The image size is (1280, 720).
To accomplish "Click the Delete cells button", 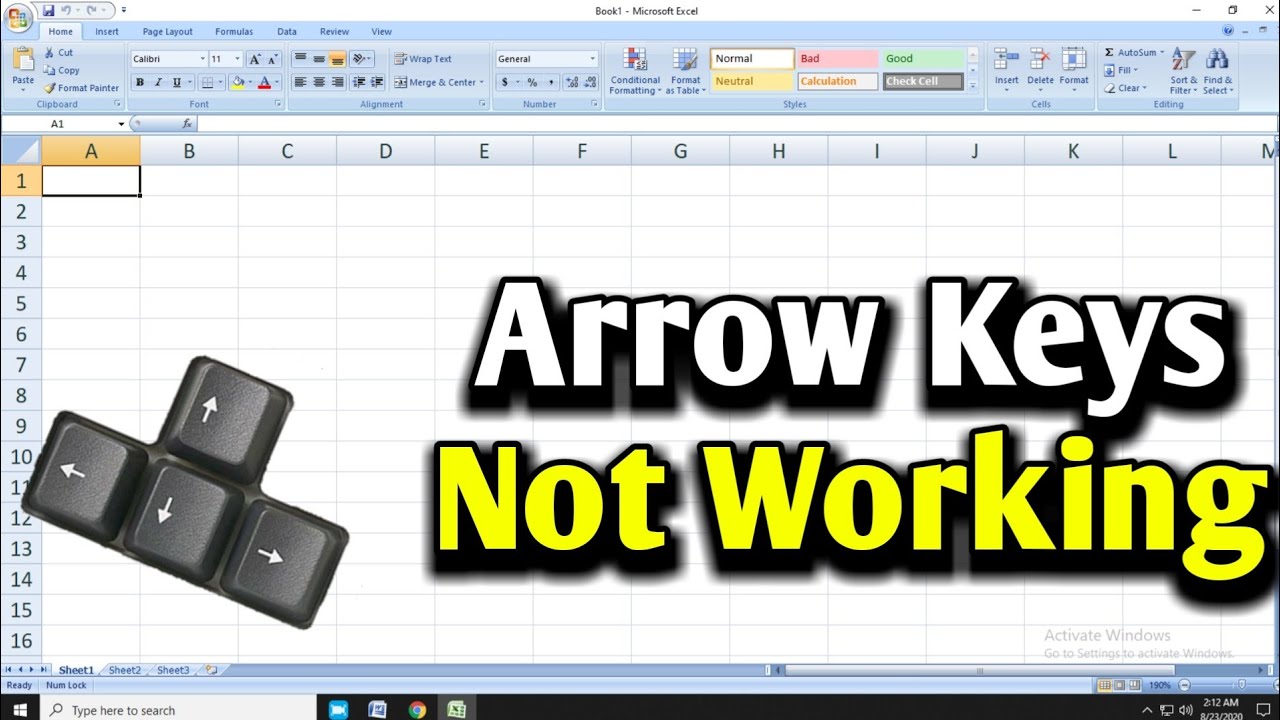I will pos(1040,71).
